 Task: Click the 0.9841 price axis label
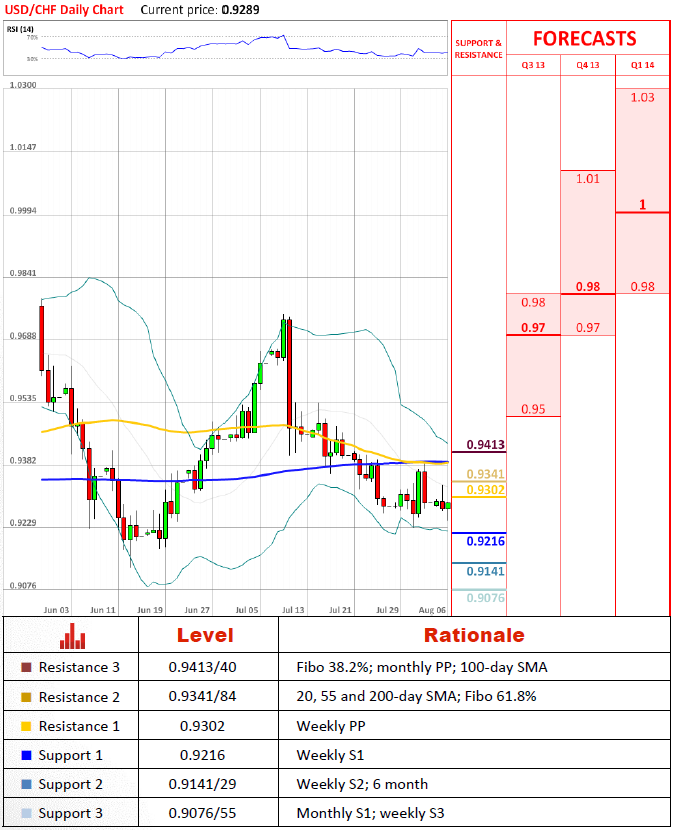pos(23,273)
